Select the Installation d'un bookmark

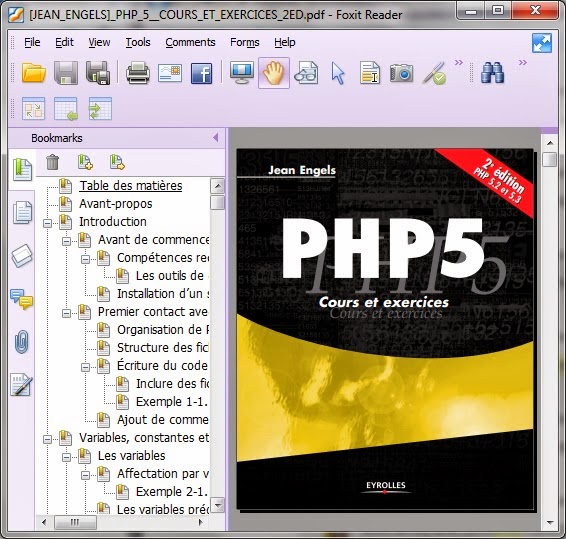[x=163, y=294]
